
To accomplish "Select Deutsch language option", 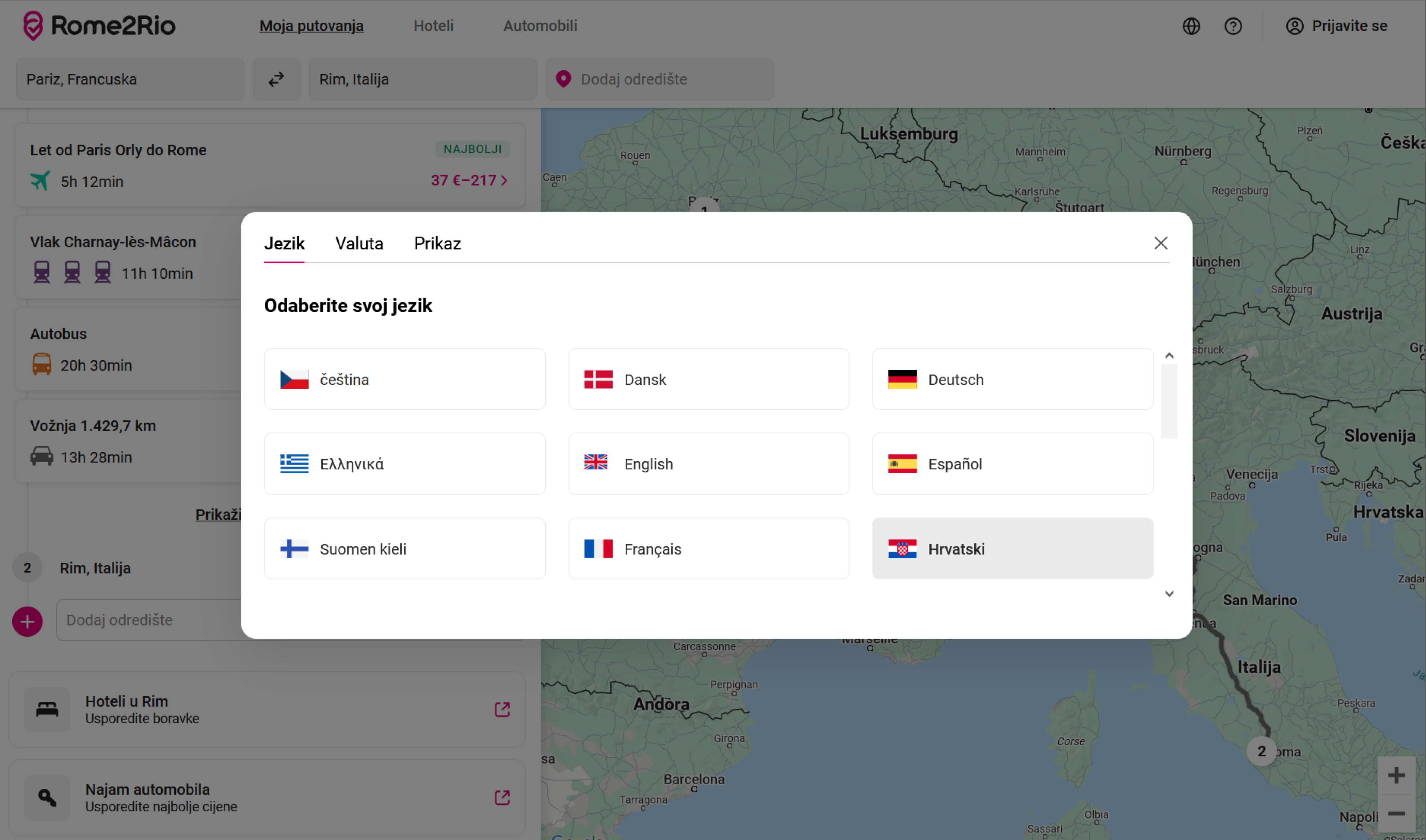I will 1012,379.
